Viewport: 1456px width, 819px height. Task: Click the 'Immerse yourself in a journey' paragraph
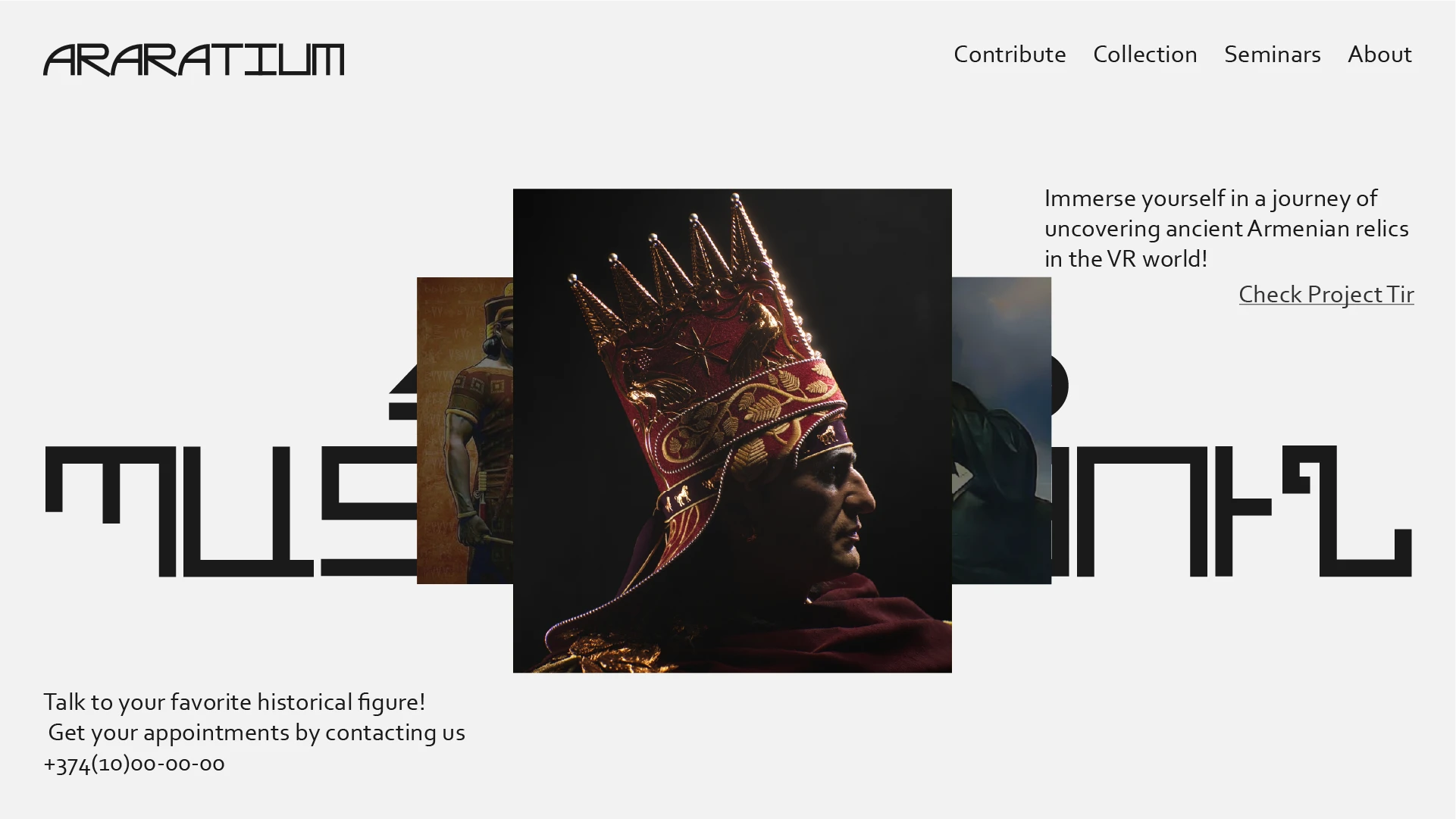pos(1226,228)
